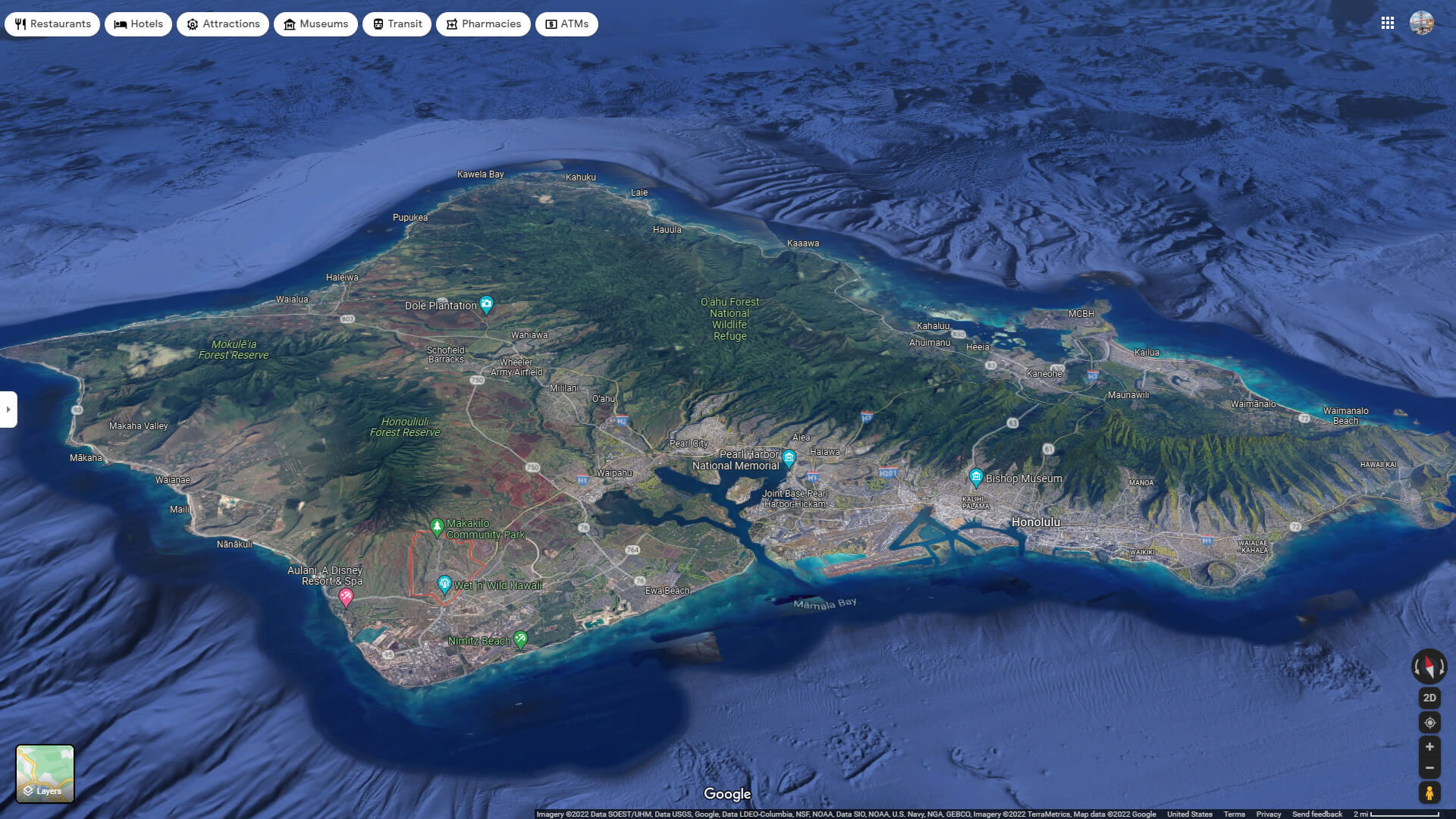Select the Dole Plantation marker
1456x819 pixels.
pos(486,303)
